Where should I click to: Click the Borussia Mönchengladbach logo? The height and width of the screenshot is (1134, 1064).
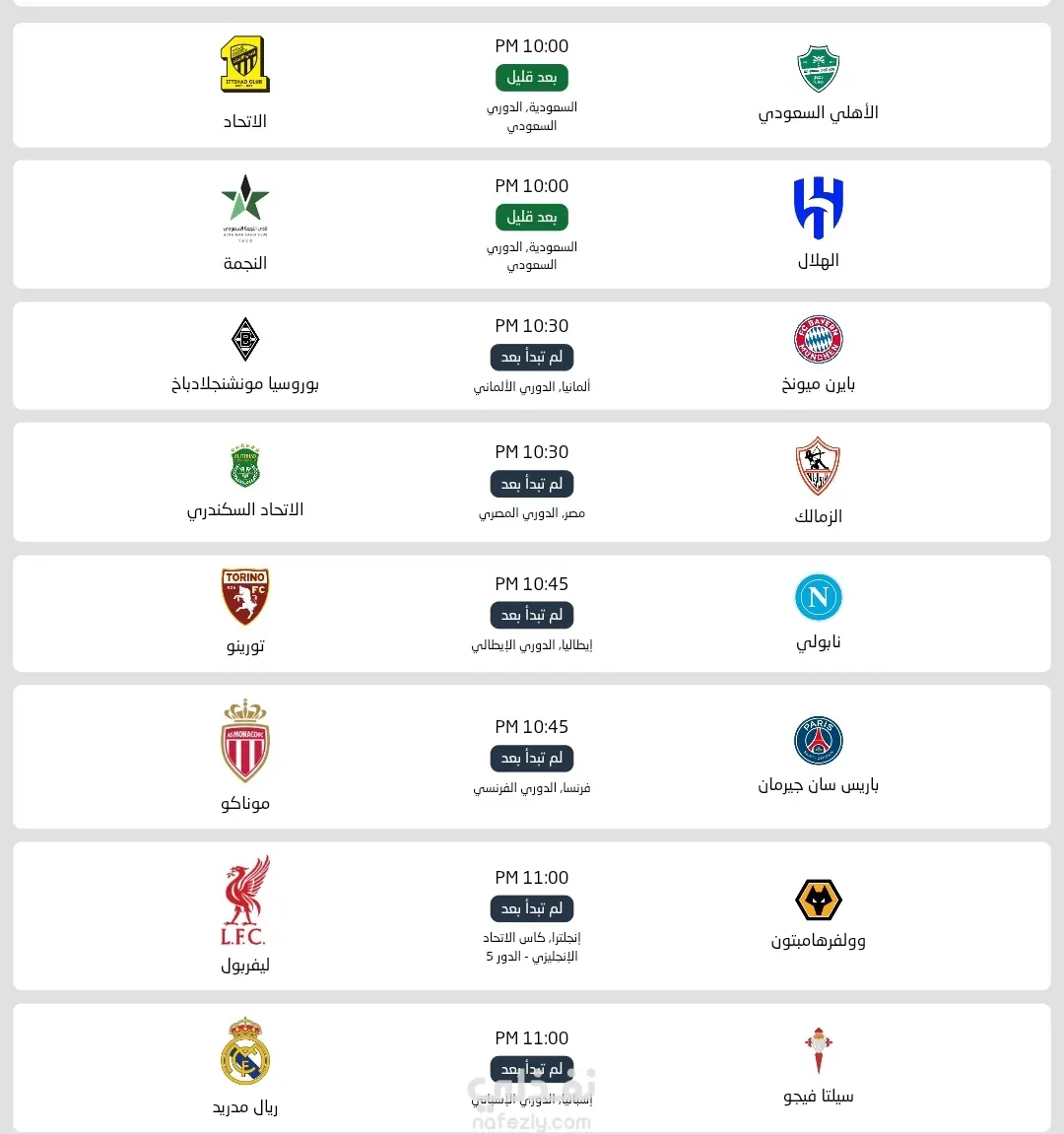coord(245,340)
